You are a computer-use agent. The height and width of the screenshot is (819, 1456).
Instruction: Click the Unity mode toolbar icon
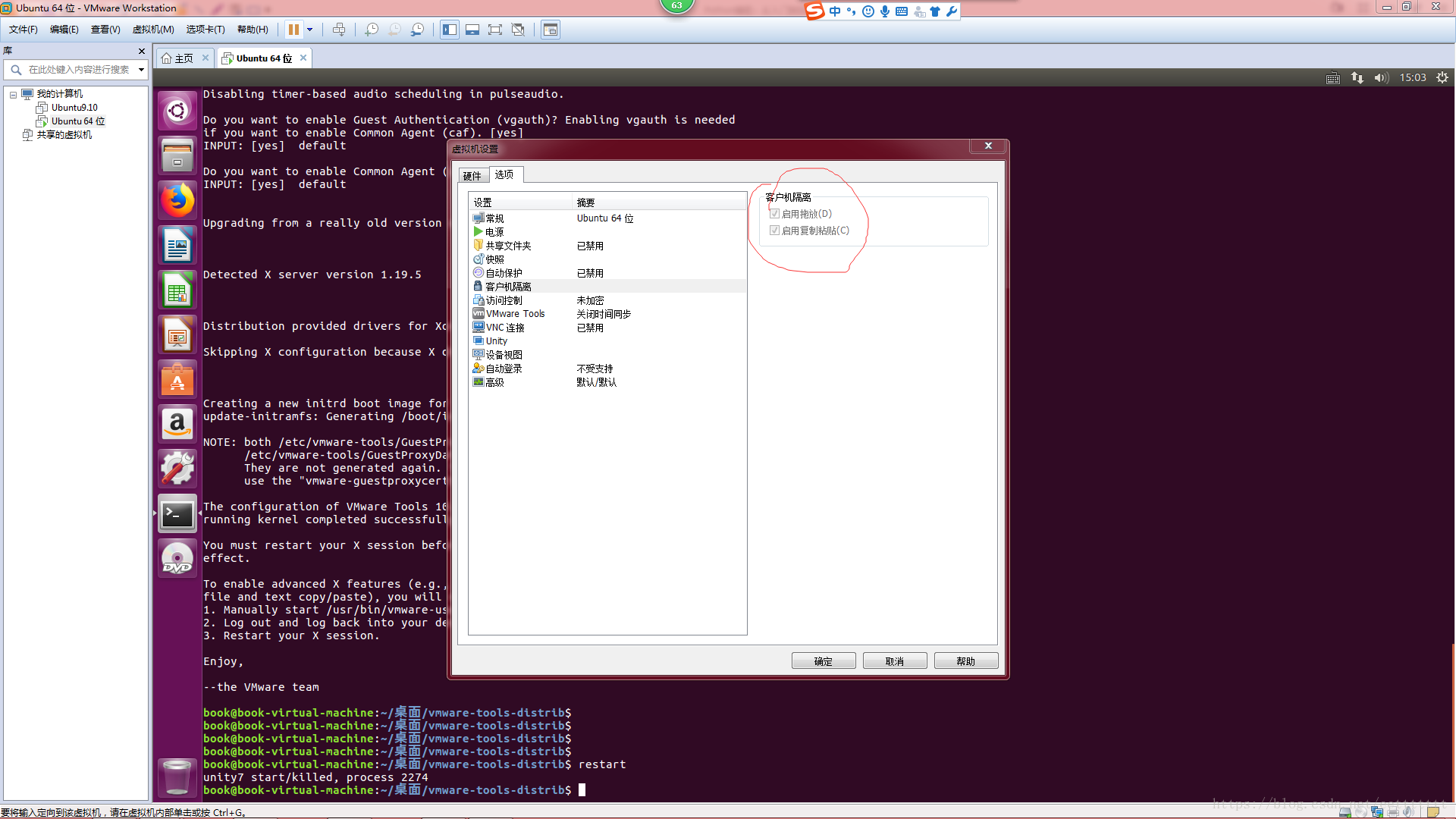[x=518, y=30]
